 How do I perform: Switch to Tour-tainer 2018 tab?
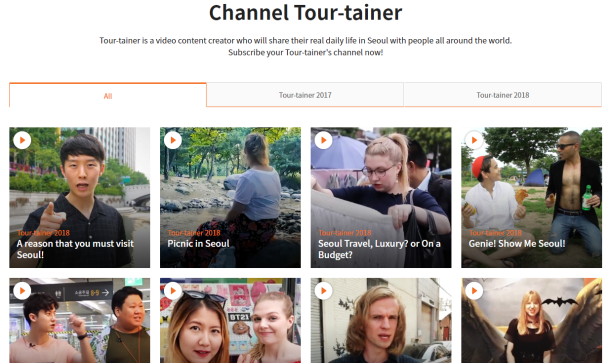(x=503, y=95)
